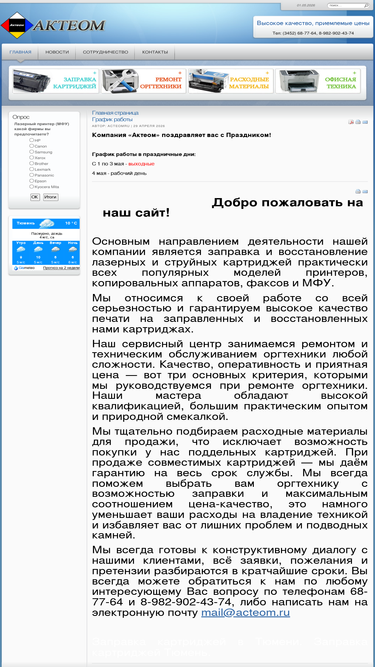Screen dimensions: 375x667
Task: Select Epson radio button
Action: tap(31, 181)
